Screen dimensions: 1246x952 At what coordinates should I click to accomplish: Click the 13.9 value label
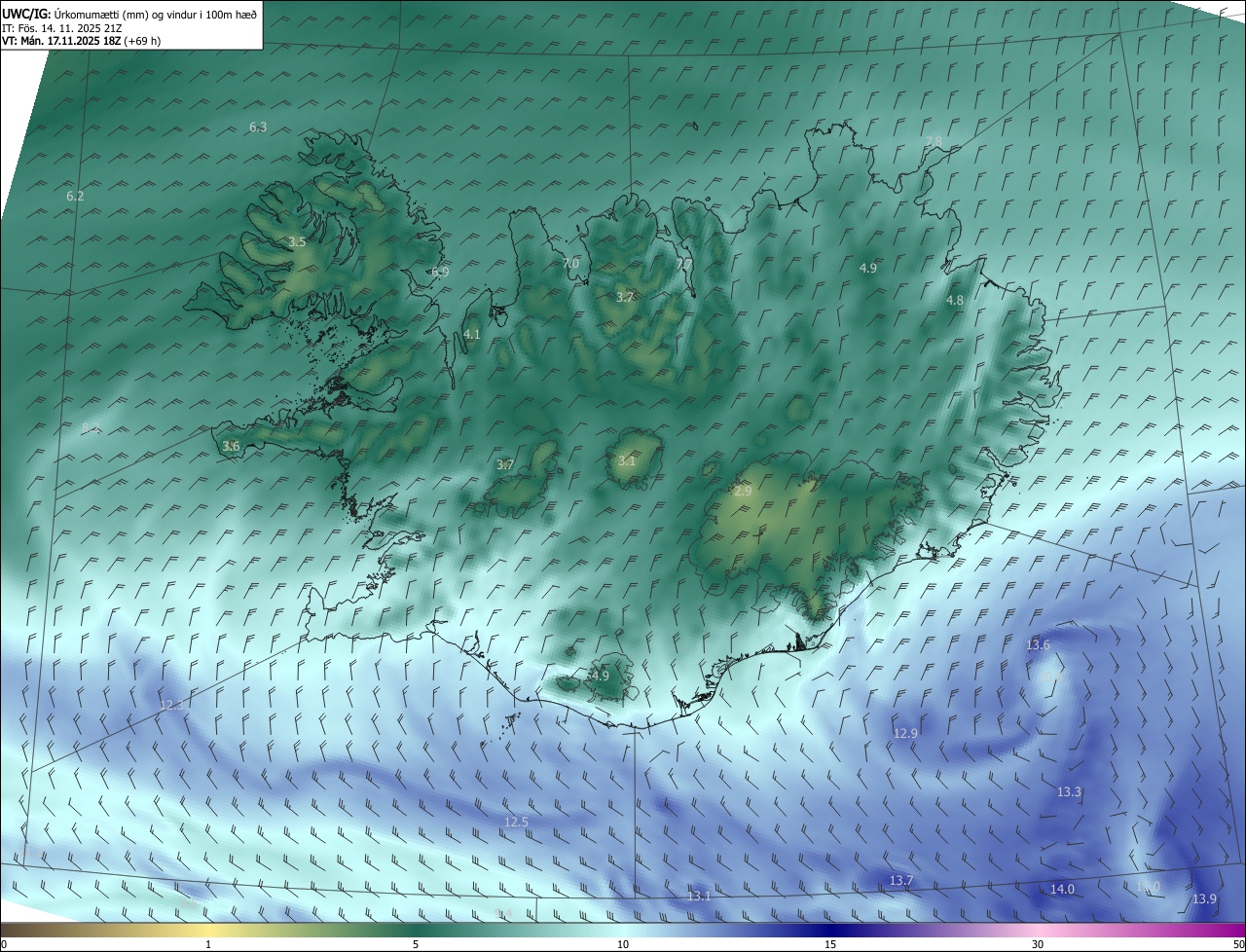pyautogui.click(x=1205, y=899)
